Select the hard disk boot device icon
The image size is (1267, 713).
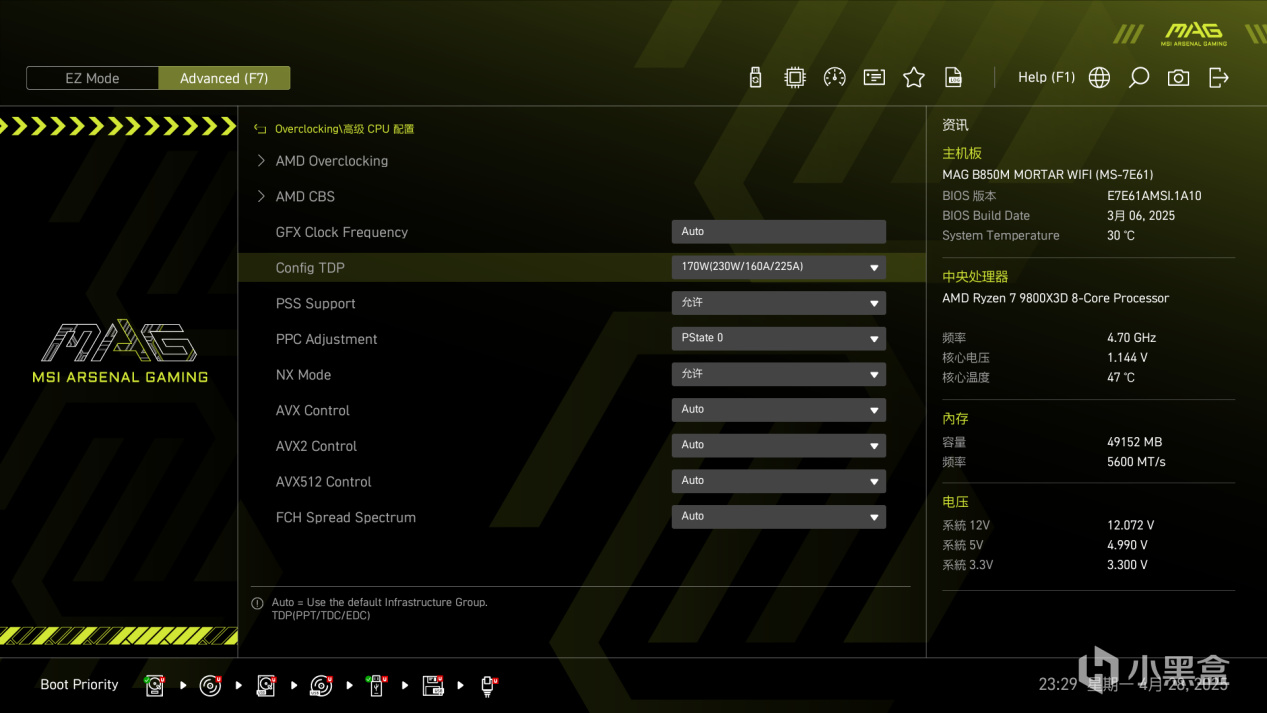point(154,685)
